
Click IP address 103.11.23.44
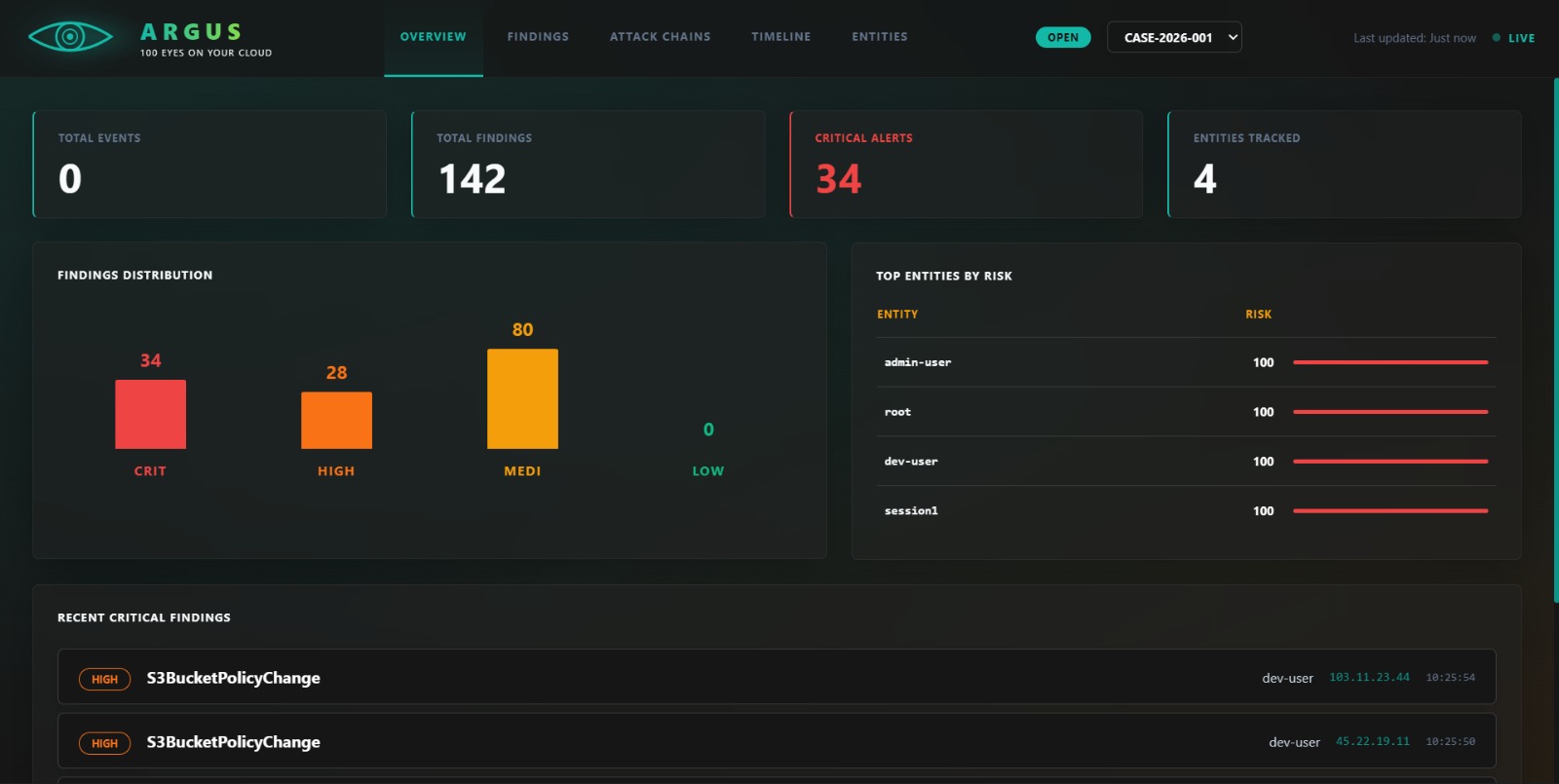click(1369, 677)
